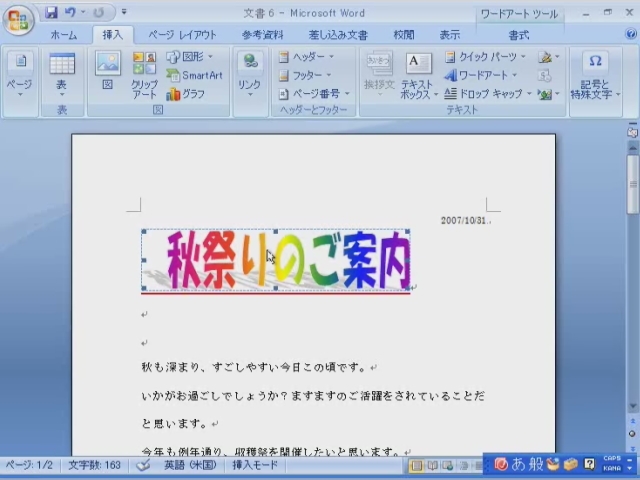Screen dimensions: 640x480
Task: Click the 記号と特殊文字 button
Action: tap(596, 75)
